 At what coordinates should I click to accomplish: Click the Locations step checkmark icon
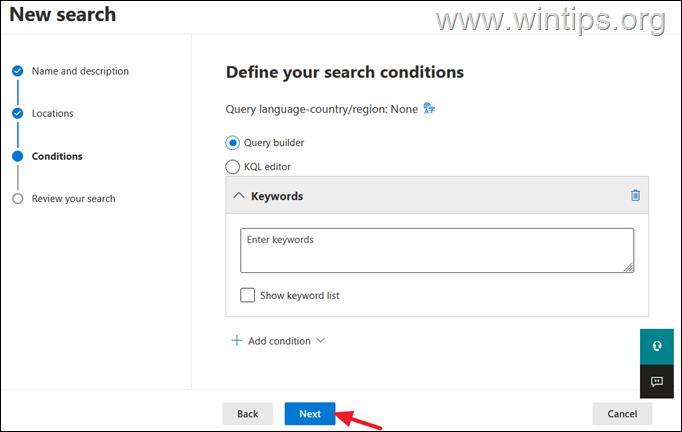coord(17,113)
